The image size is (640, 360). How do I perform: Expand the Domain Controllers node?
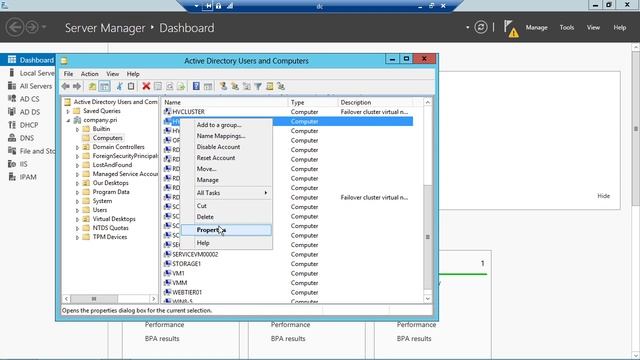point(77,147)
